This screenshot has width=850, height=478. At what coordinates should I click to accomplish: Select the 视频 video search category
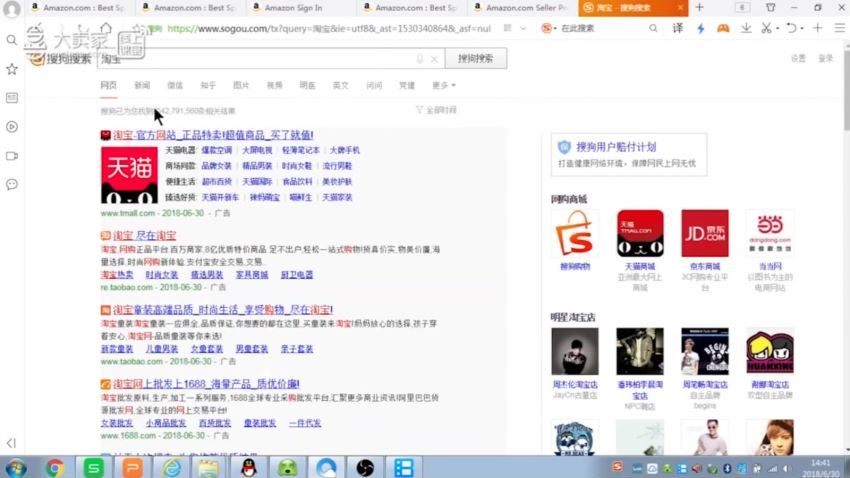pyautogui.click(x=274, y=85)
